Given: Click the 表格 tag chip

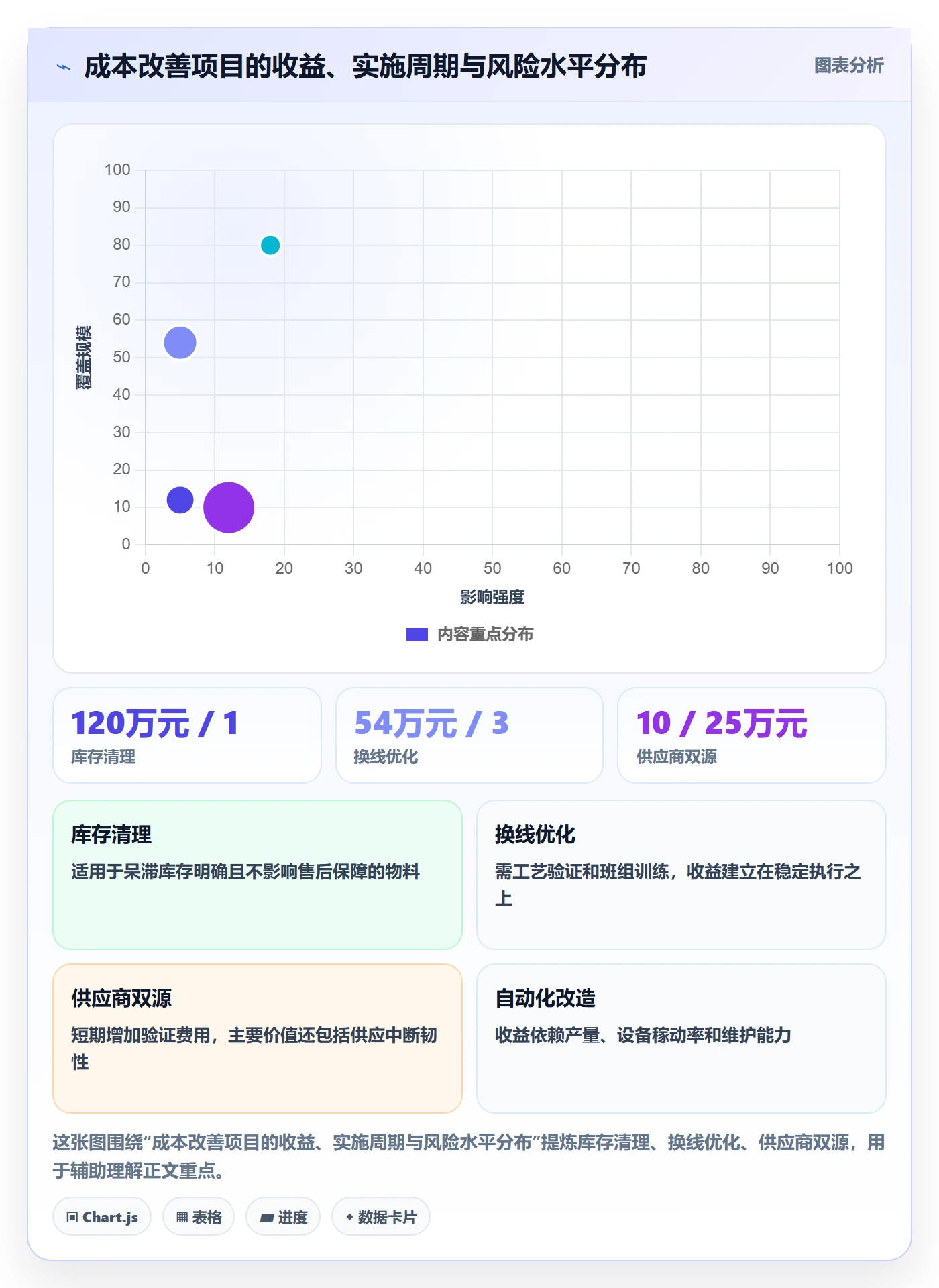Looking at the screenshot, I should (199, 1217).
